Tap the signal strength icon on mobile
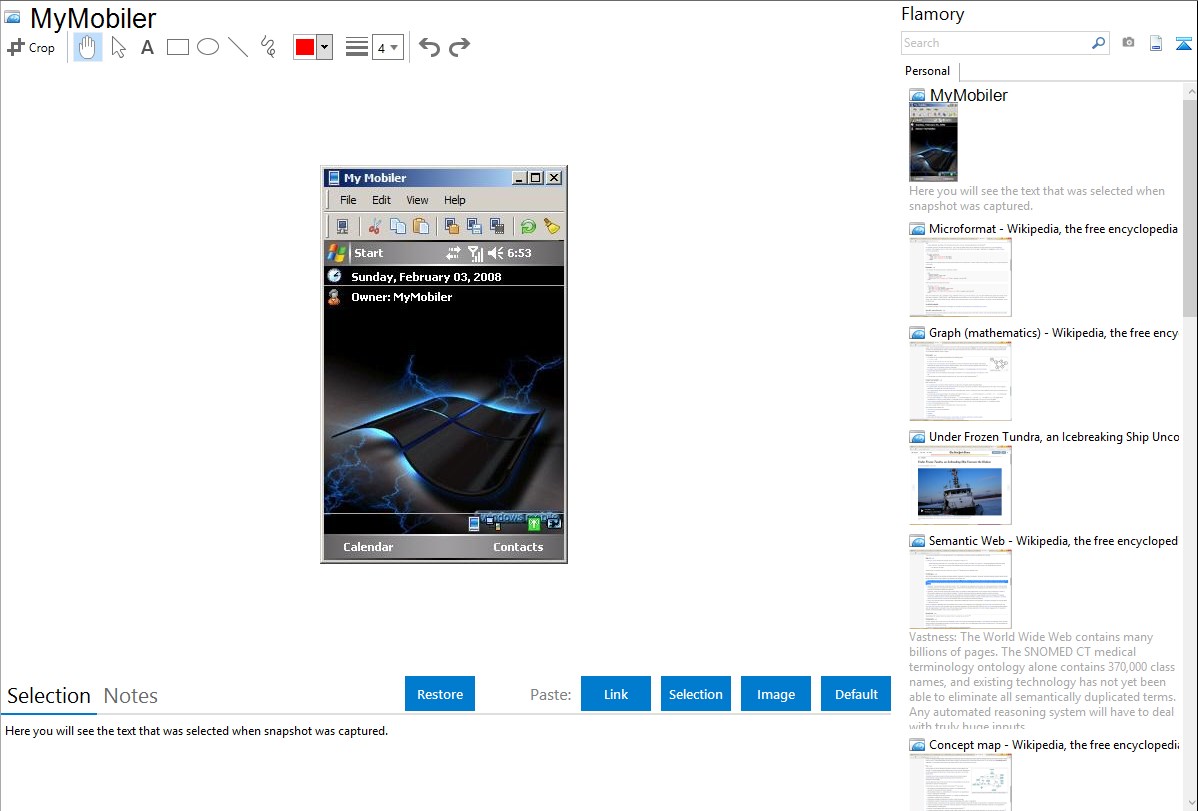Screen dimensions: 1198x811 [x=475, y=253]
